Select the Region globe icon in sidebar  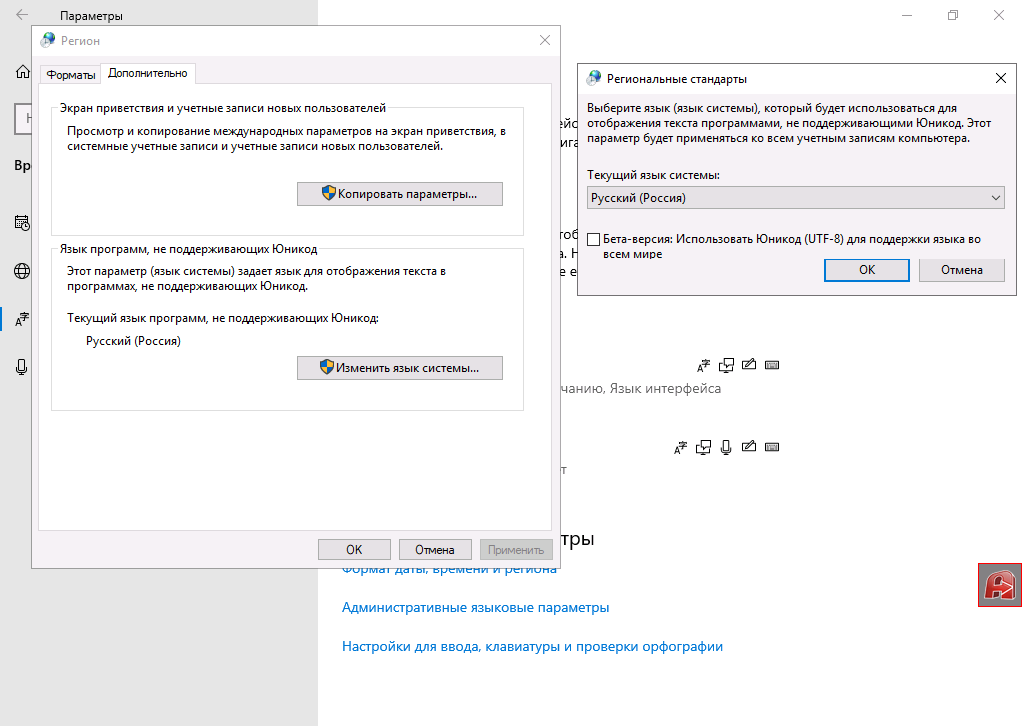pos(21,271)
